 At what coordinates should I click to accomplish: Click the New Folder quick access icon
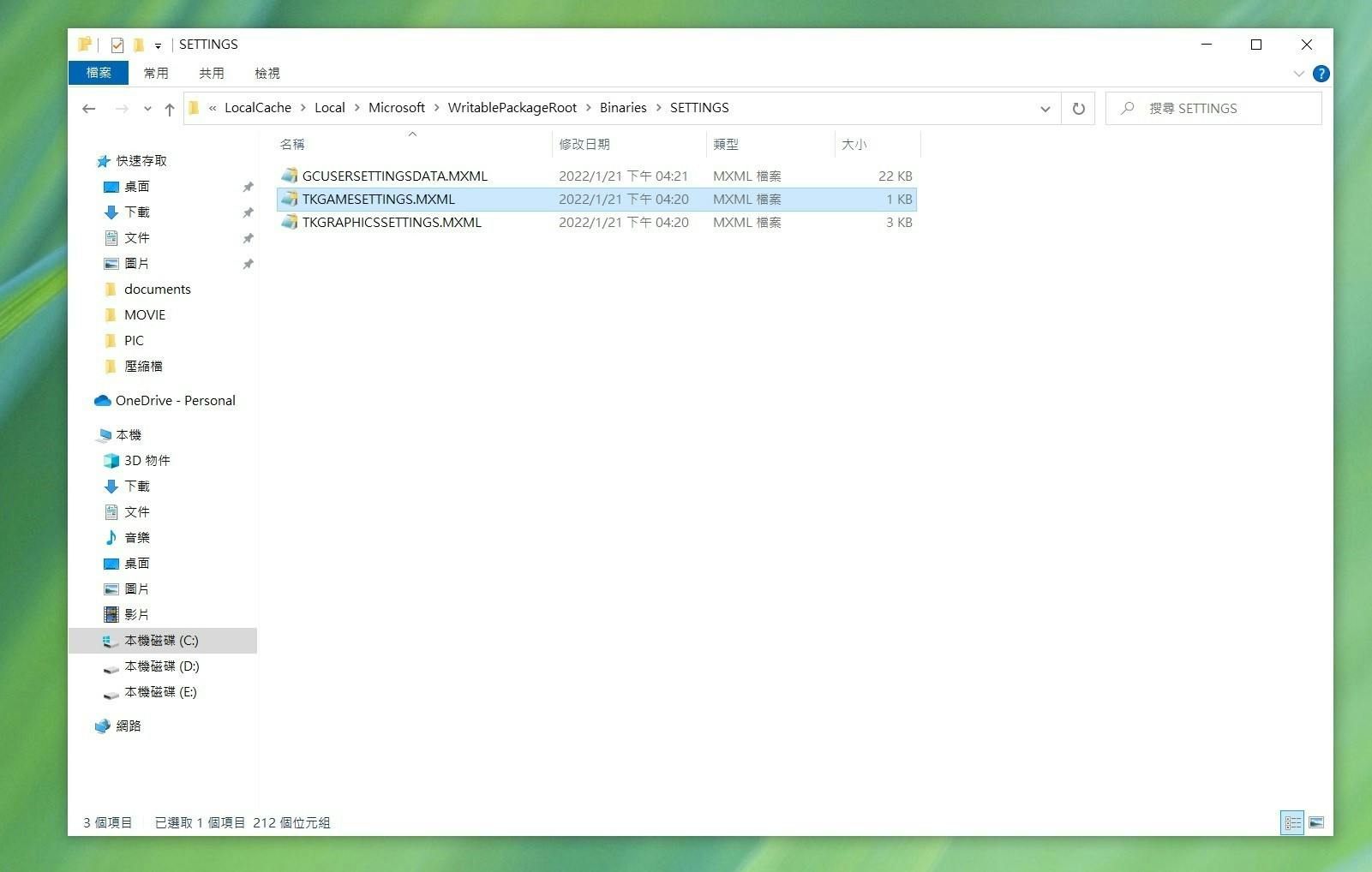coord(138,45)
